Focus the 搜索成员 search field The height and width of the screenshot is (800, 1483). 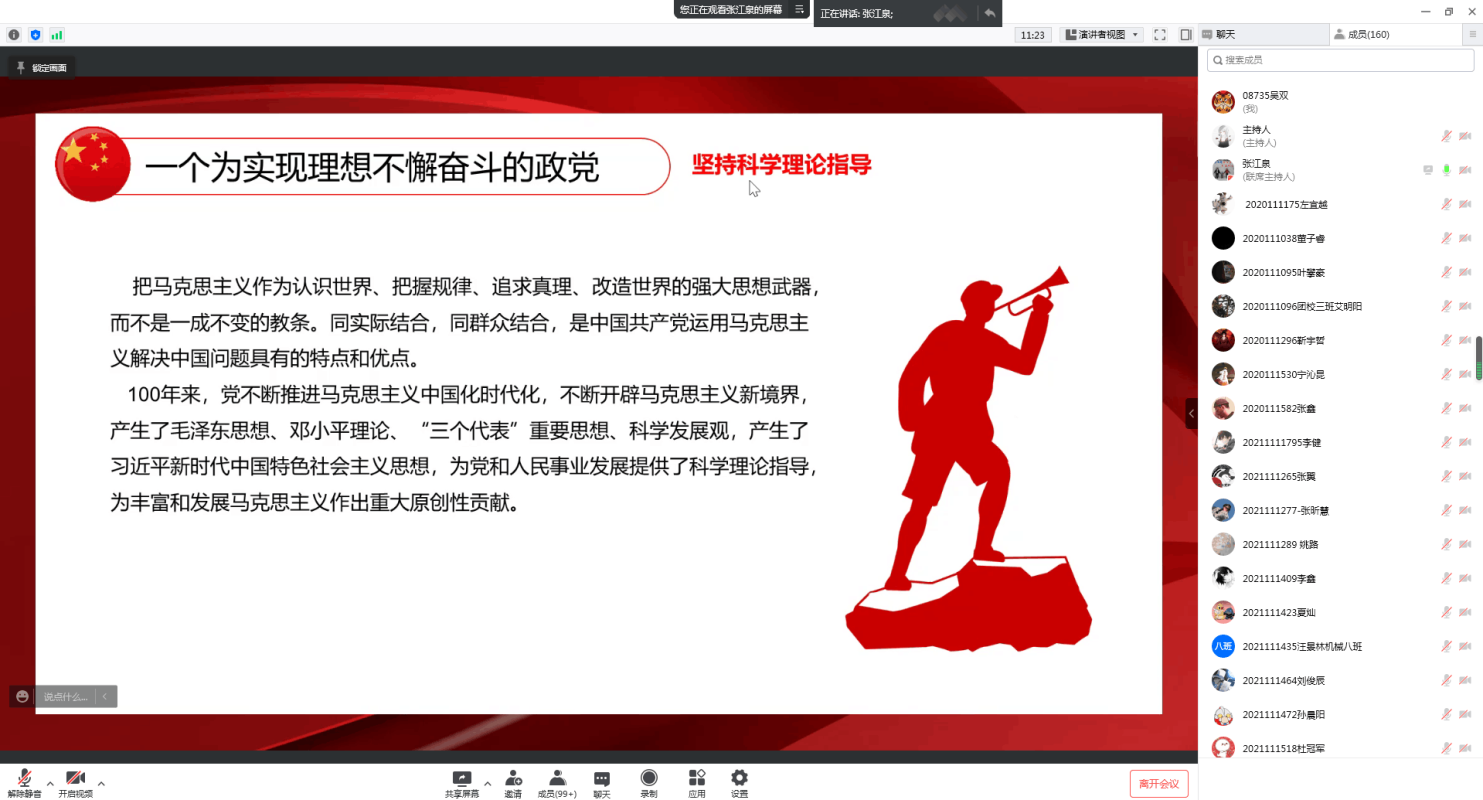[x=1340, y=60]
